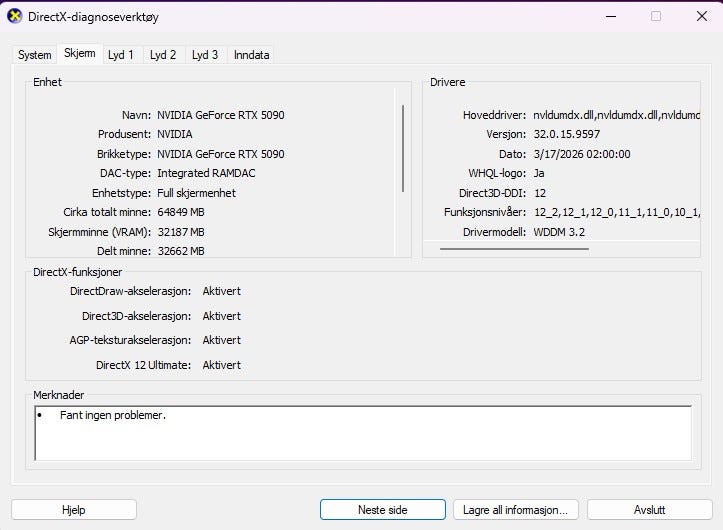Click DirectX 12 Ultimate status Aktivert

(x=222, y=365)
